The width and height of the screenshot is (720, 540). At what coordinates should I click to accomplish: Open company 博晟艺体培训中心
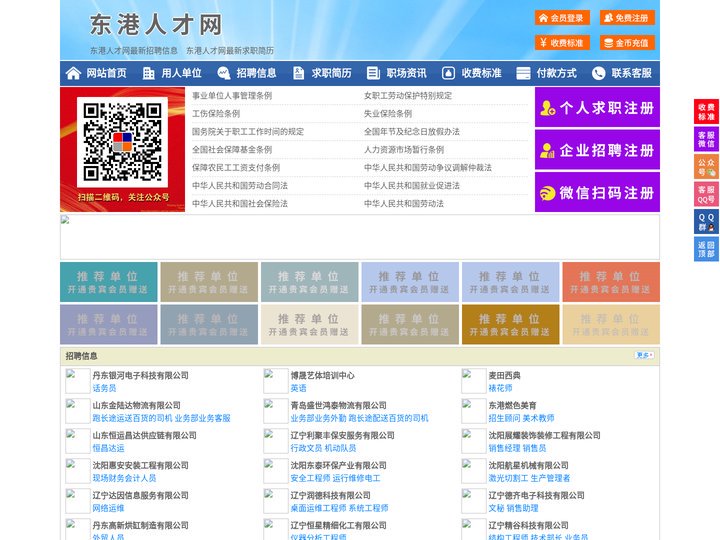coord(322,375)
